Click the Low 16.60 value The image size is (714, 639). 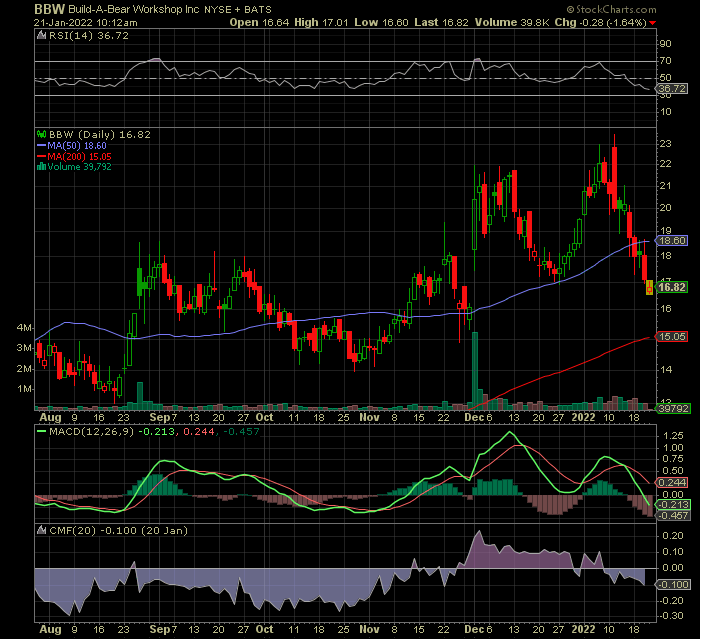[x=381, y=22]
